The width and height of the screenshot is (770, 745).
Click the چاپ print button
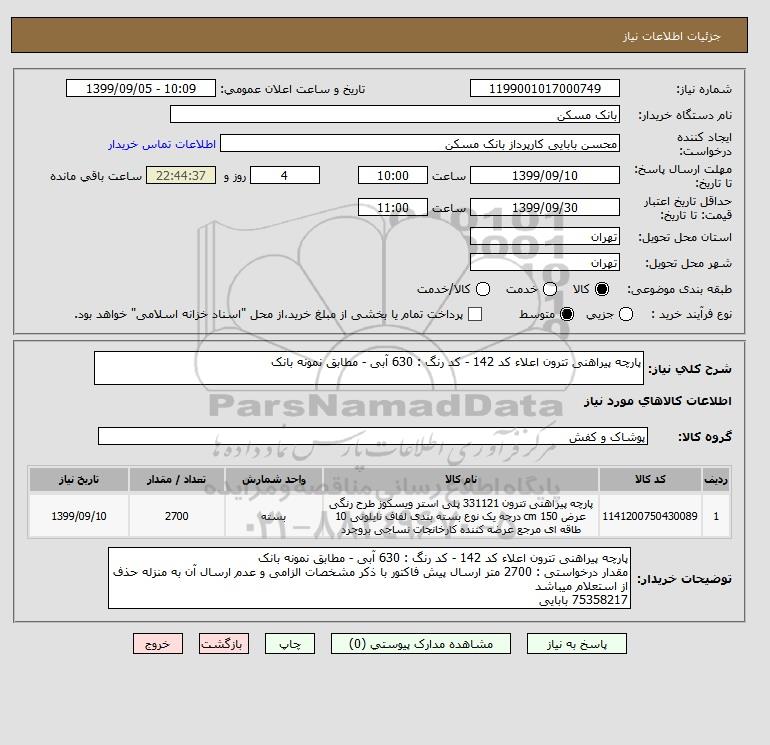290,644
